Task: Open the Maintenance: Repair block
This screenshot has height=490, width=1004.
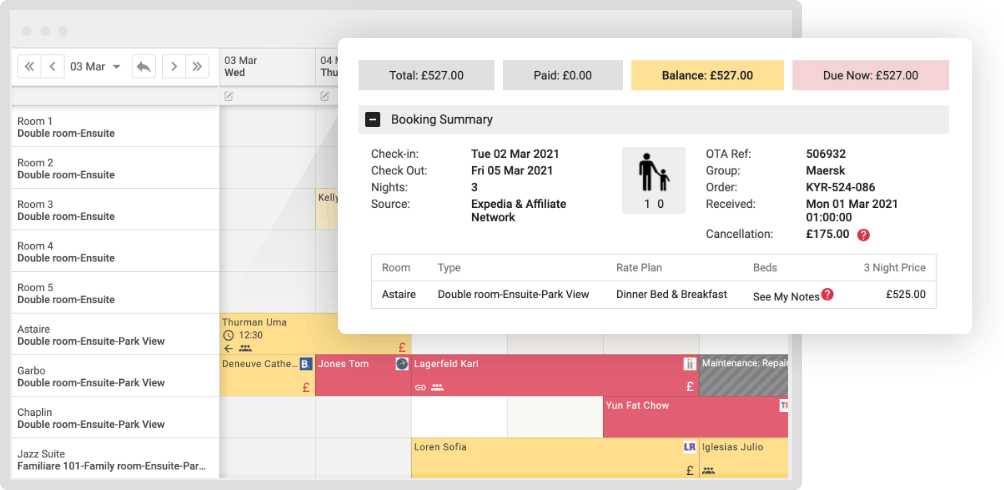Action: coord(743,375)
